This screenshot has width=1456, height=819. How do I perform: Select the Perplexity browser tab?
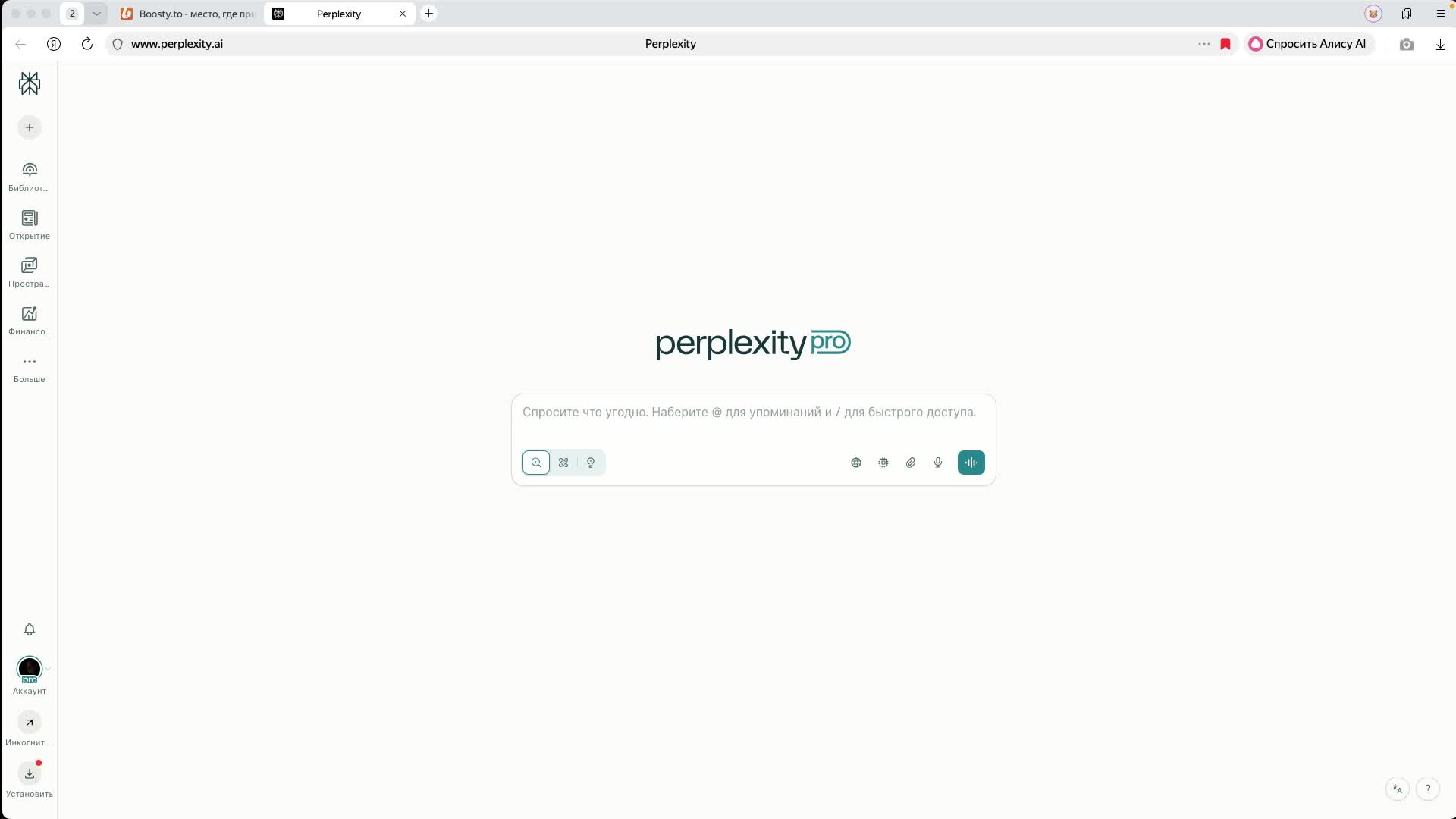click(339, 14)
